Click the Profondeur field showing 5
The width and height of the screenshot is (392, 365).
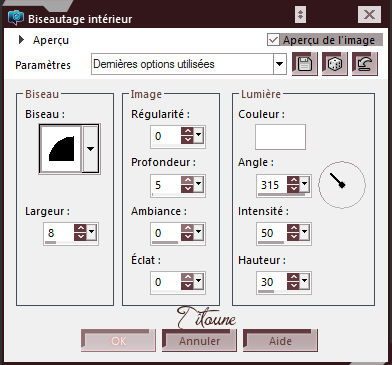click(166, 184)
